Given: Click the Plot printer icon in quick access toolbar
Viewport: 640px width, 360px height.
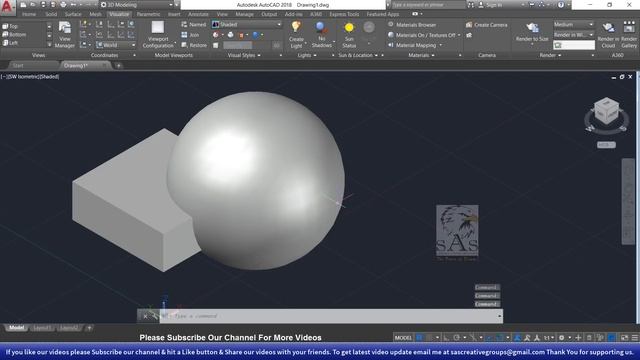Looking at the screenshot, I should [x=63, y=5].
